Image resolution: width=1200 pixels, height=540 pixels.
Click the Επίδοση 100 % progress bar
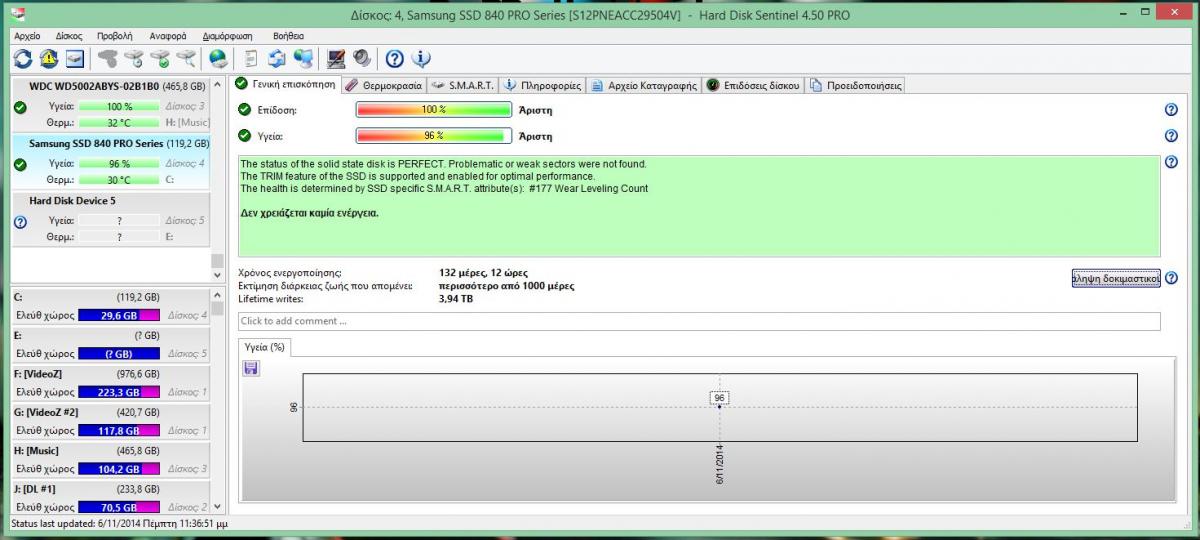tap(433, 110)
